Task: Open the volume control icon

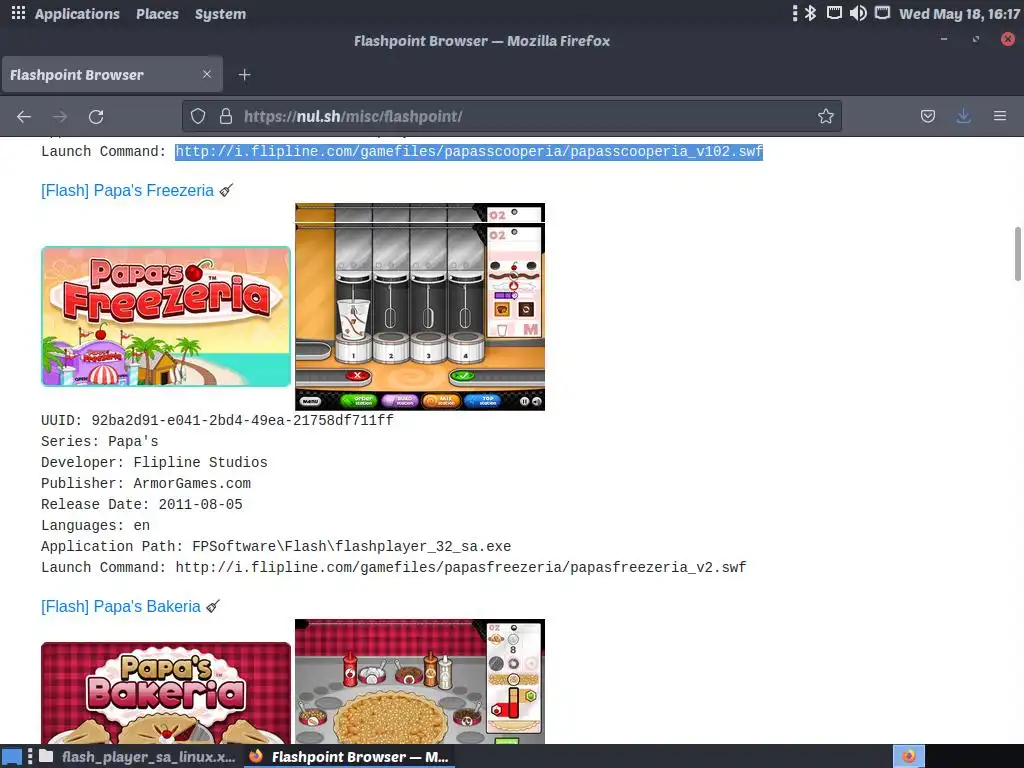Action: (x=858, y=13)
